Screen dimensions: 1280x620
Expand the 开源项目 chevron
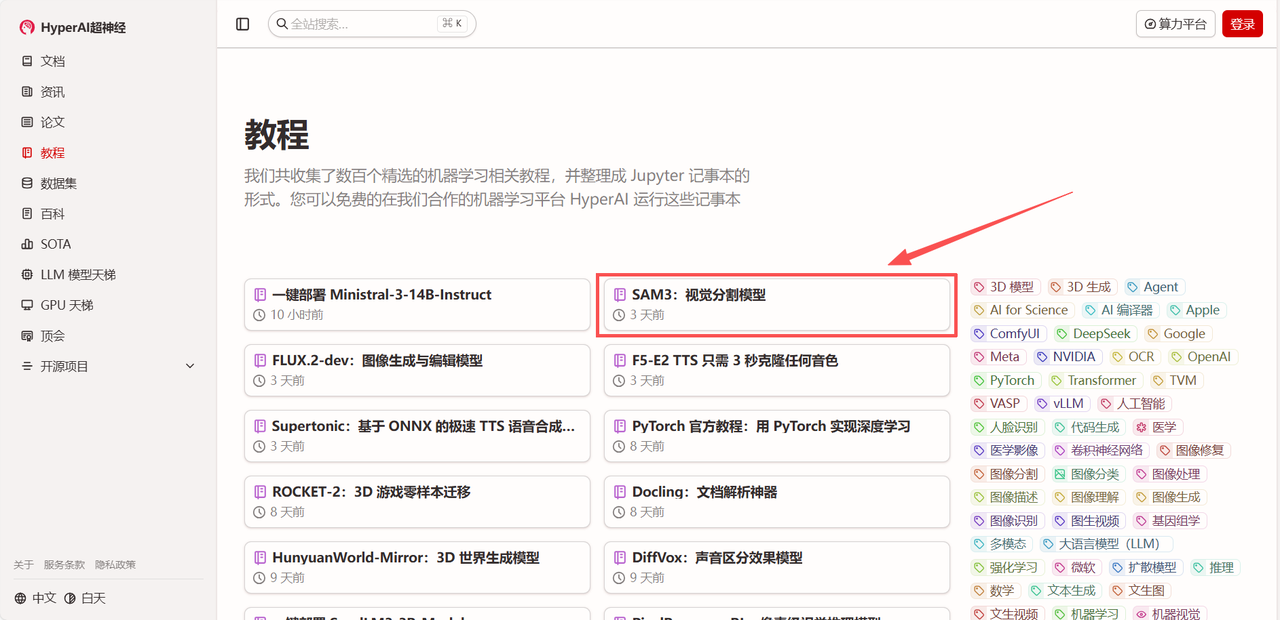190,367
